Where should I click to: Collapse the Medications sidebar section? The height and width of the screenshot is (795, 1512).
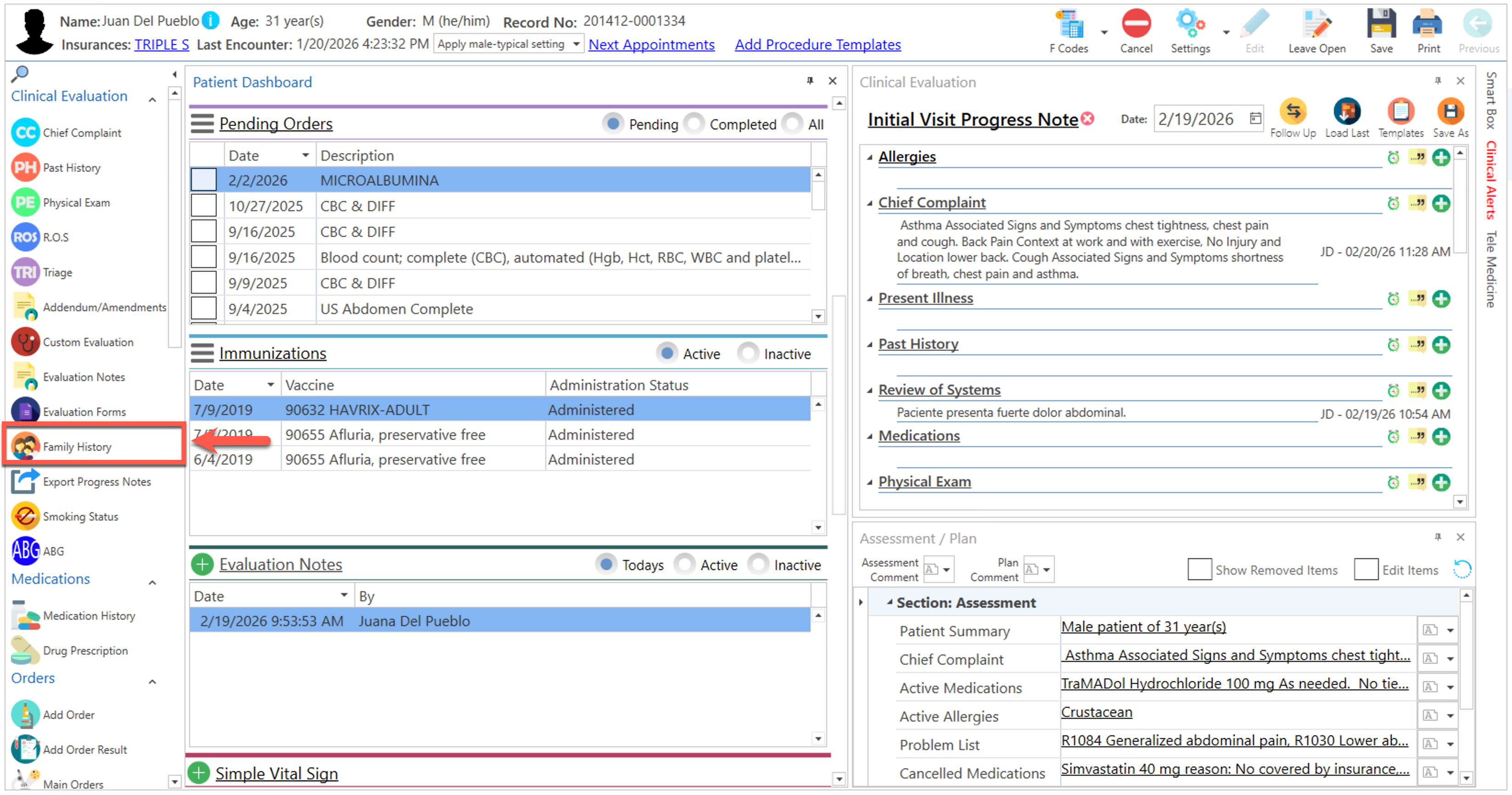[x=152, y=582]
